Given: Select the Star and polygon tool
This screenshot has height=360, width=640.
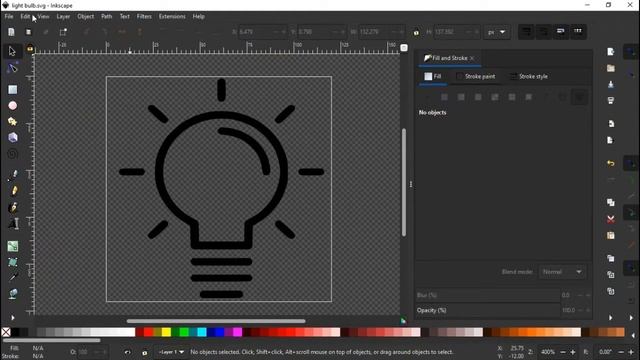Looking at the screenshot, I should 12,121.
